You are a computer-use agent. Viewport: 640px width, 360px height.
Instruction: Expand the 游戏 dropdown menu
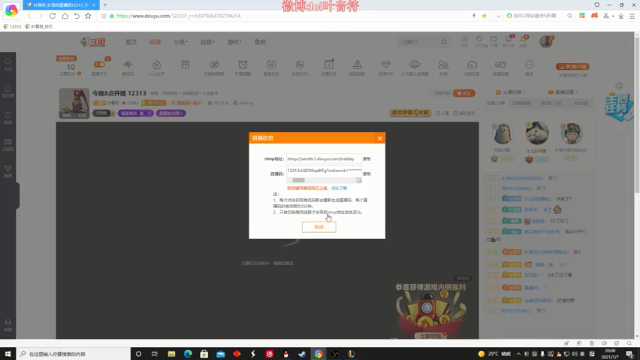tap(234, 42)
